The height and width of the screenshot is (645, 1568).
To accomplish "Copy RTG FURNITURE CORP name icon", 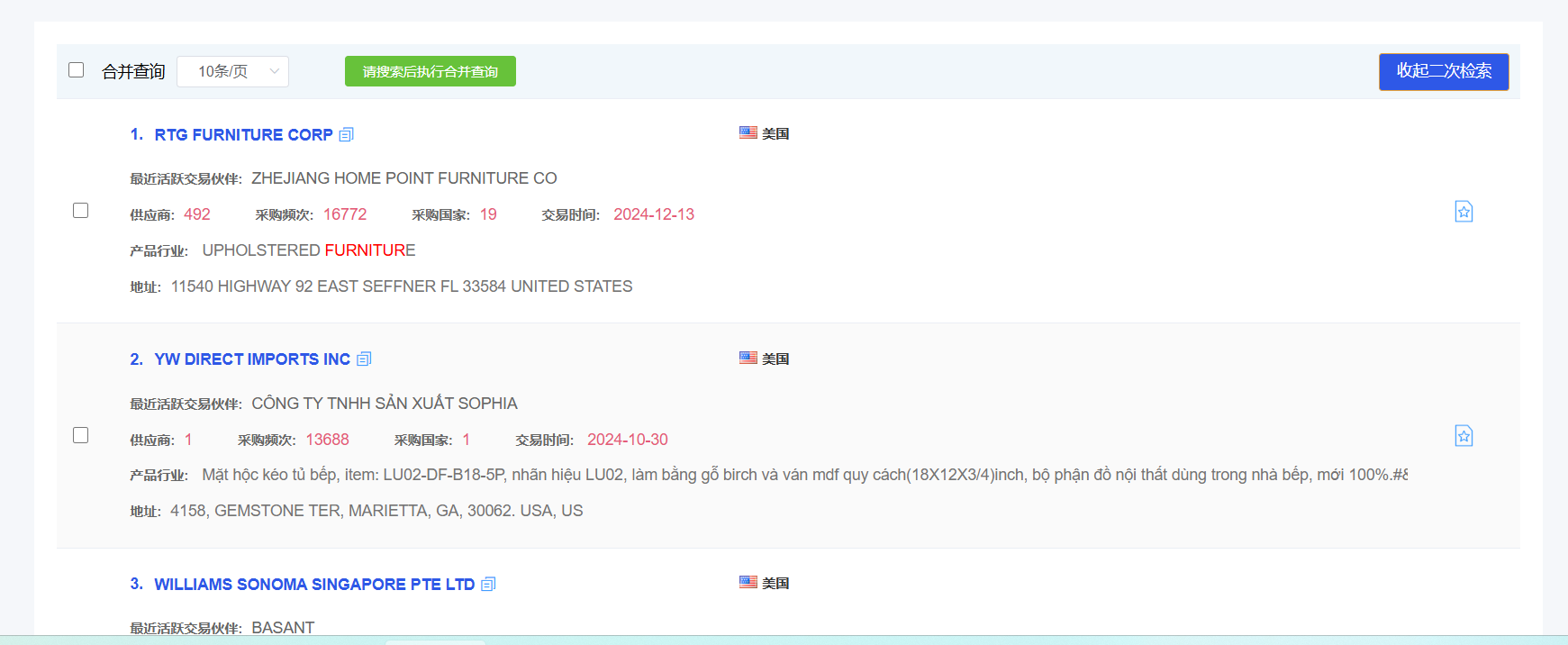I will click(x=346, y=134).
